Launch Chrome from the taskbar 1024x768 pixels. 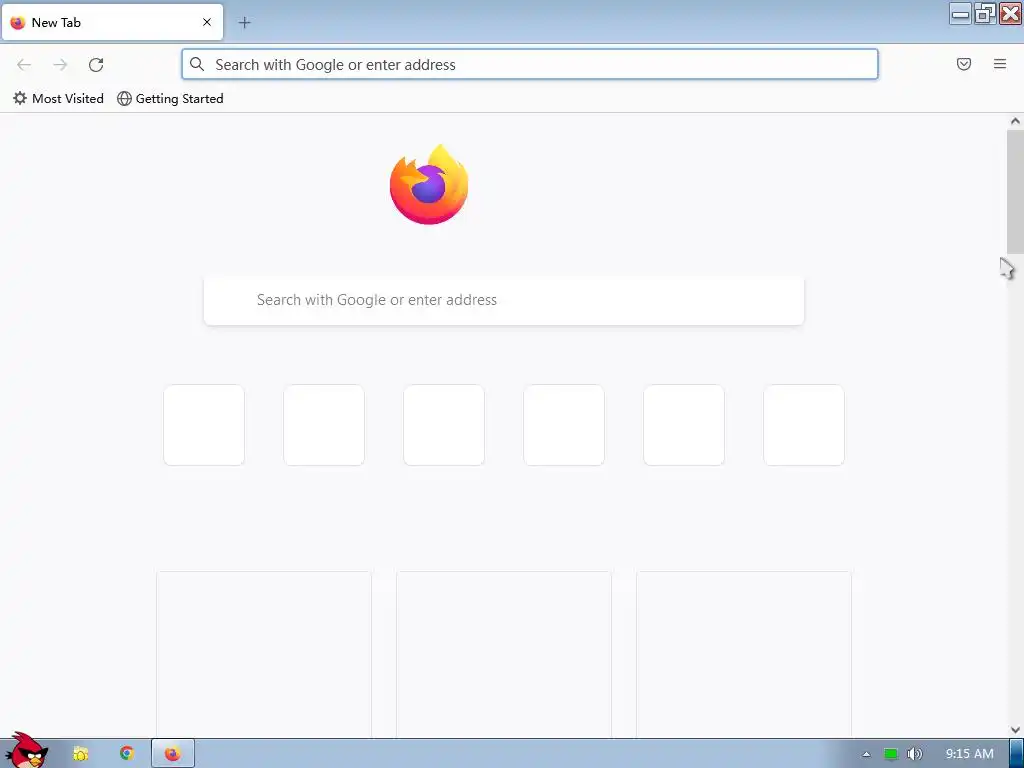click(x=127, y=754)
